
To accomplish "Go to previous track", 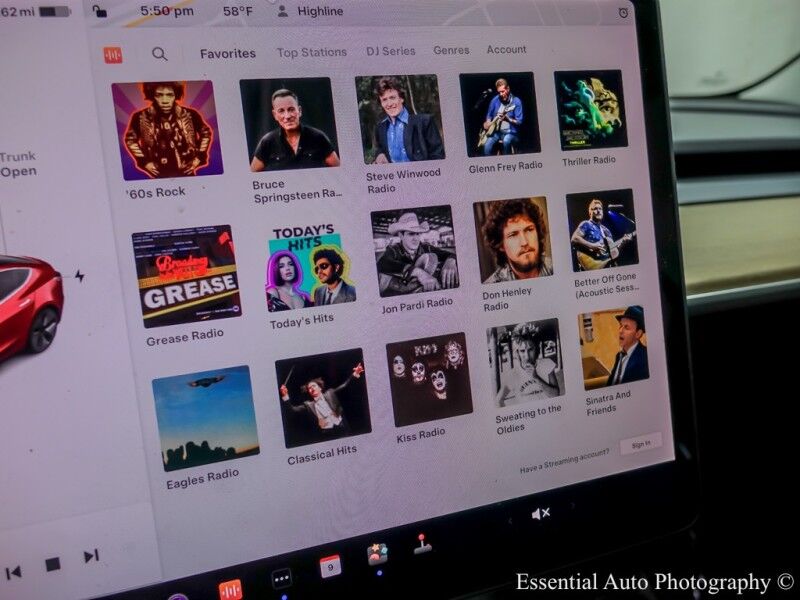I will (14, 573).
